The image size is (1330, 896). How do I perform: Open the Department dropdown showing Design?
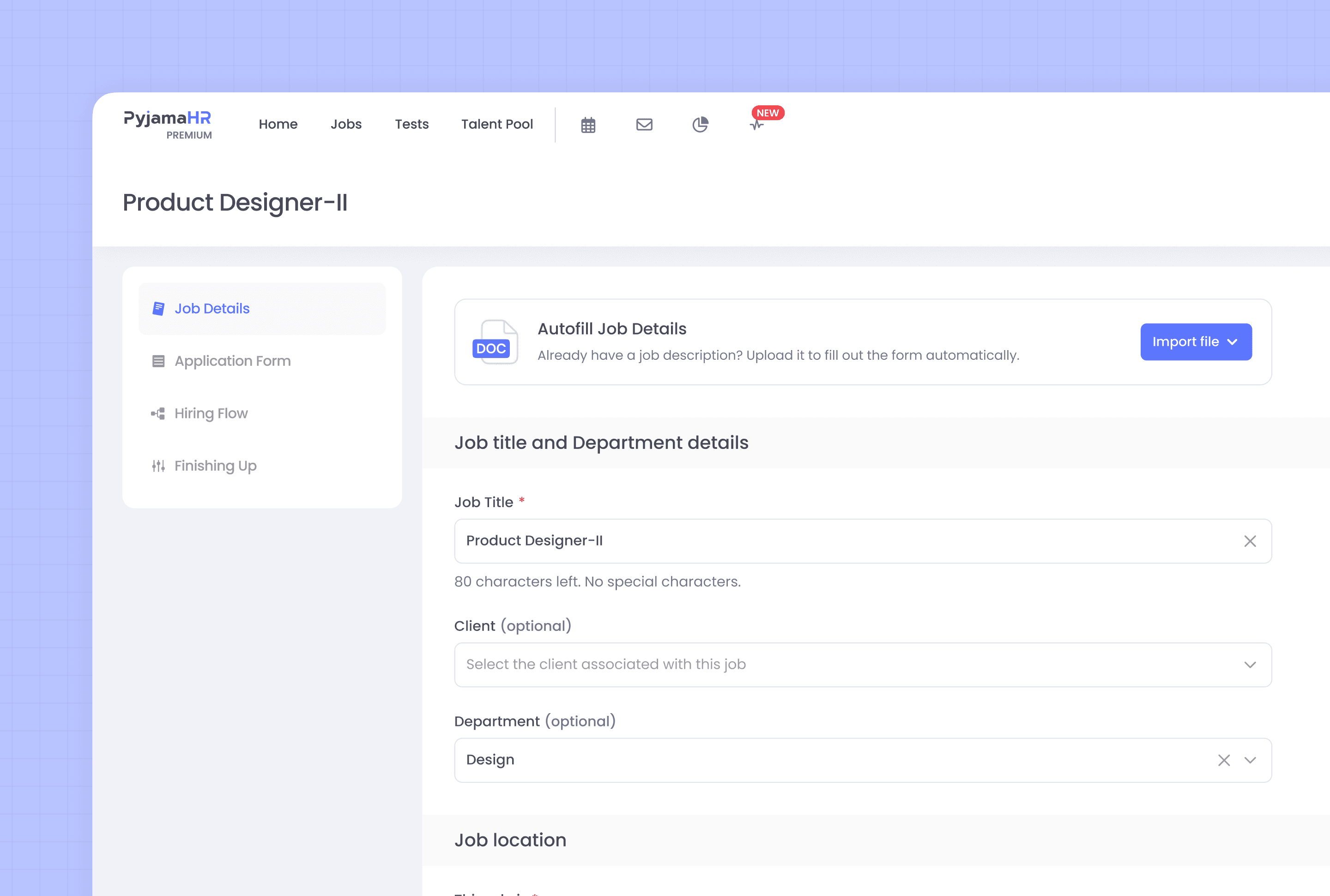tap(863, 760)
